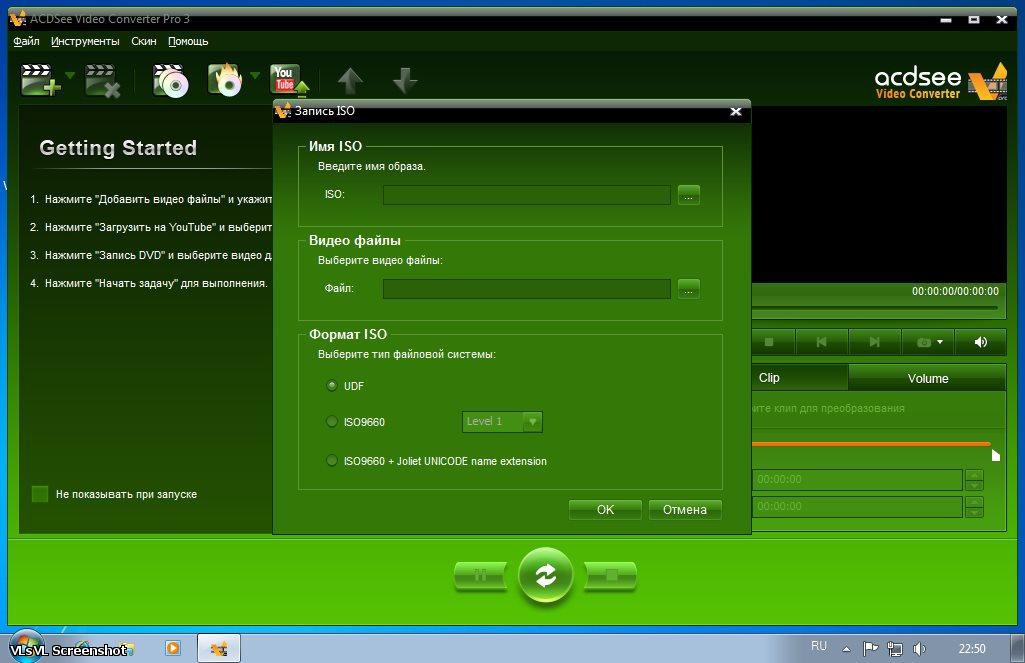Click Отмена to cancel the dialog

685,509
